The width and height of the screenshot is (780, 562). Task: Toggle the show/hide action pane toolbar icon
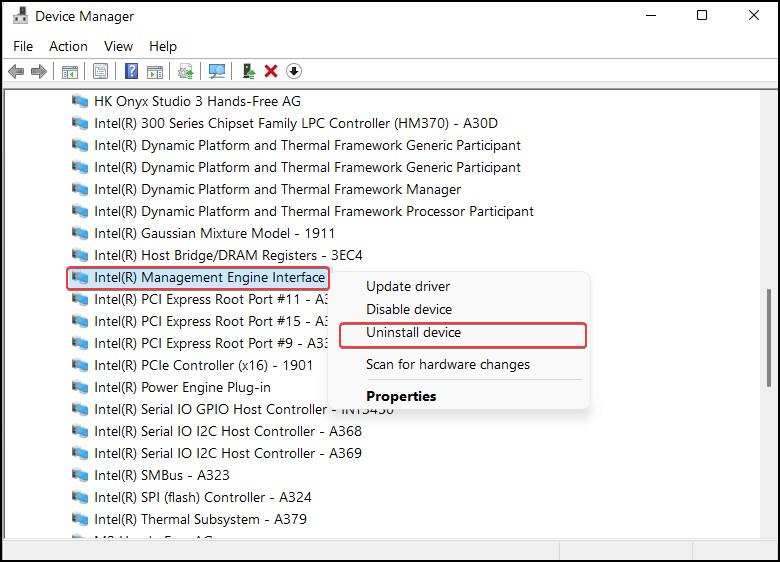pos(155,72)
